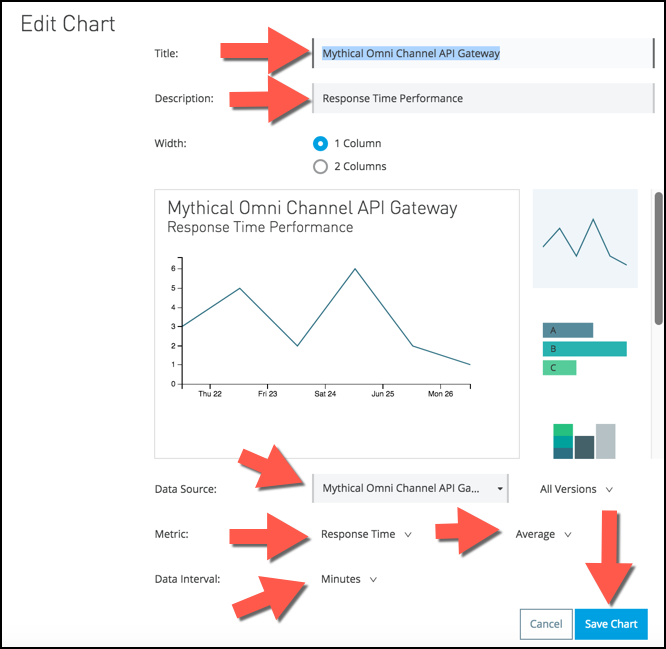Screen dimensions: 666x649
Task: Open the Response Time metric dropdown
Action: 366,534
